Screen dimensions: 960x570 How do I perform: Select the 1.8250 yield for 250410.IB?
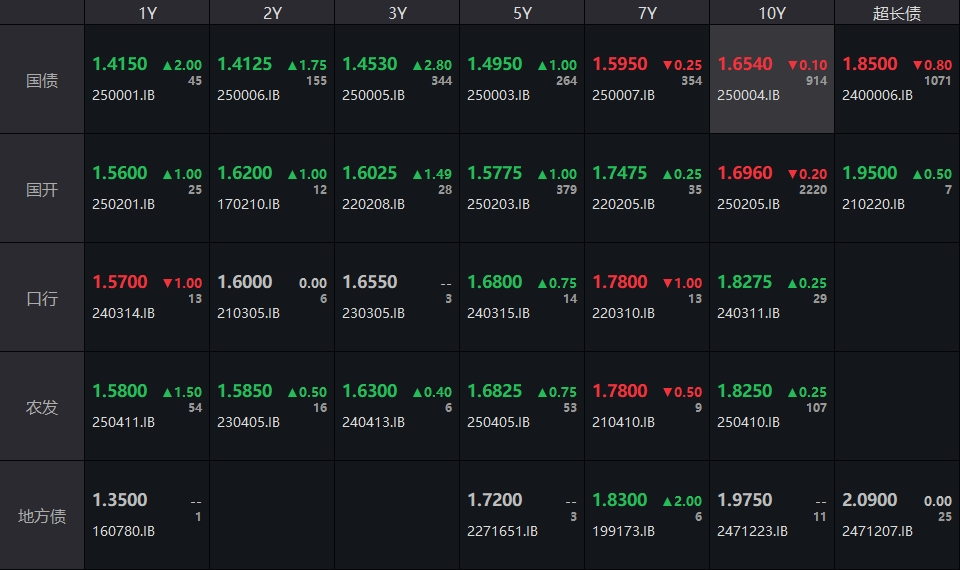745,391
